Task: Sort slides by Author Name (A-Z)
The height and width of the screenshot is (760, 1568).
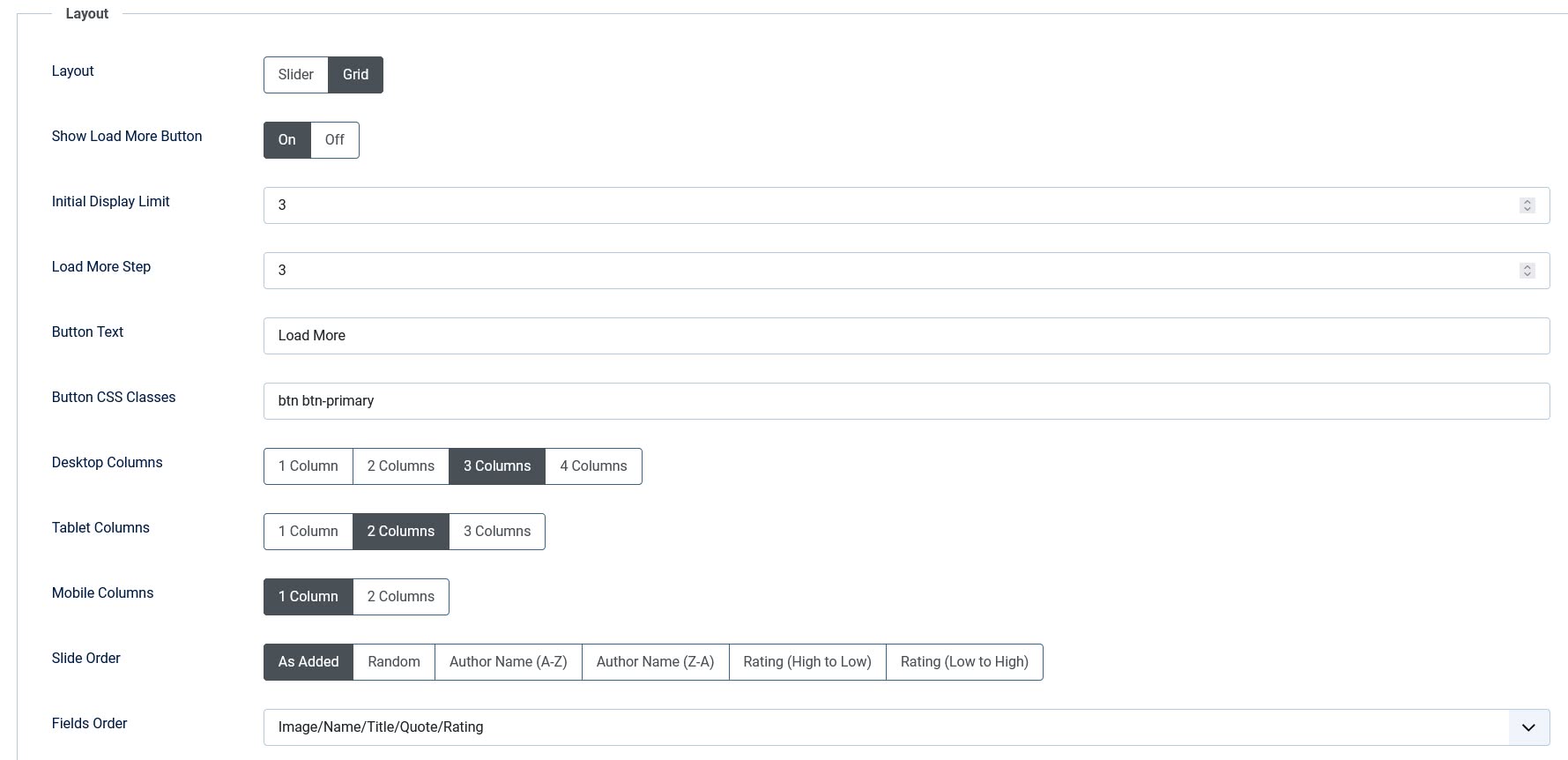Action: click(508, 662)
